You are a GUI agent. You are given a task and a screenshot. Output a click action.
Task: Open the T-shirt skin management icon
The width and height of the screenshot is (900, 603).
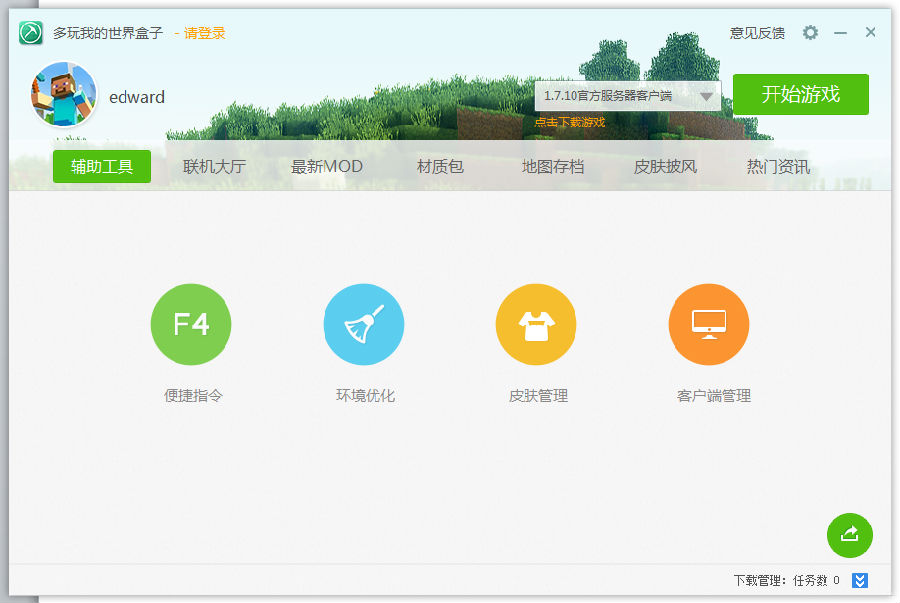(536, 324)
